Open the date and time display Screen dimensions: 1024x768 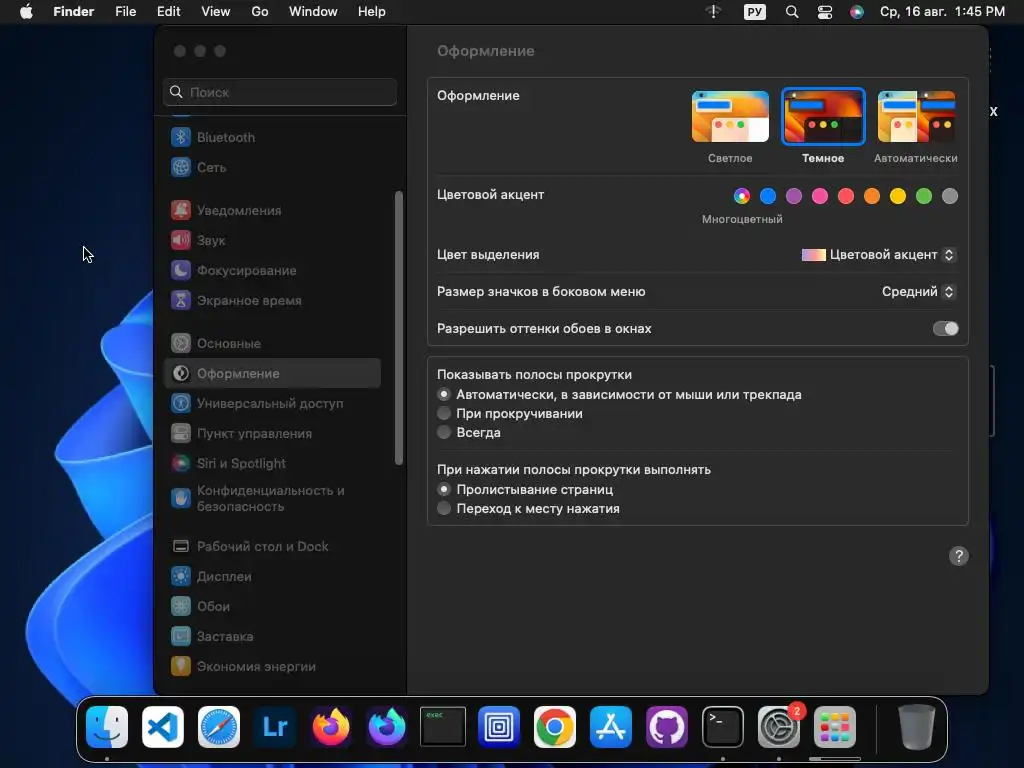coord(942,12)
